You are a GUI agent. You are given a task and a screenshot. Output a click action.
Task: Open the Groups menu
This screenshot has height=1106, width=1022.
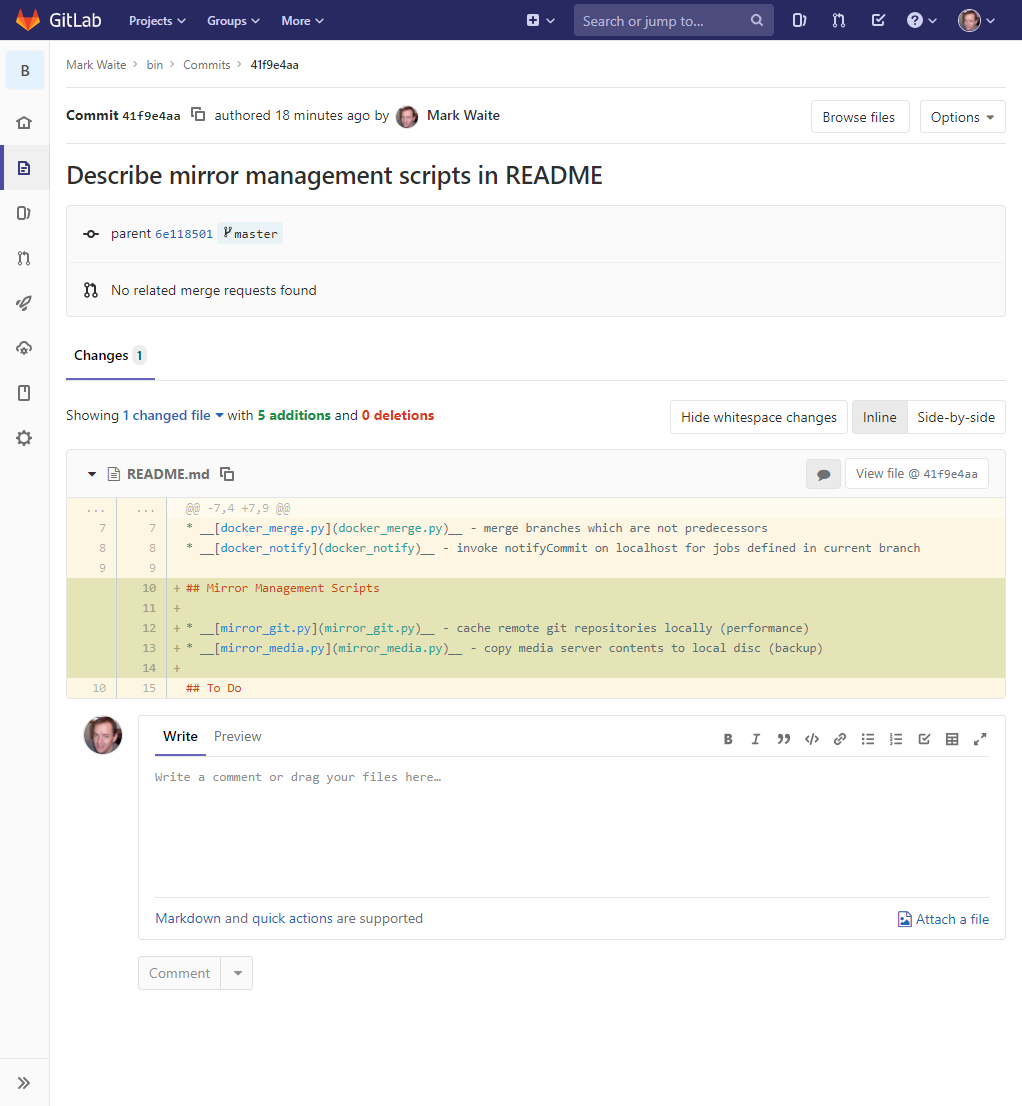(x=233, y=20)
